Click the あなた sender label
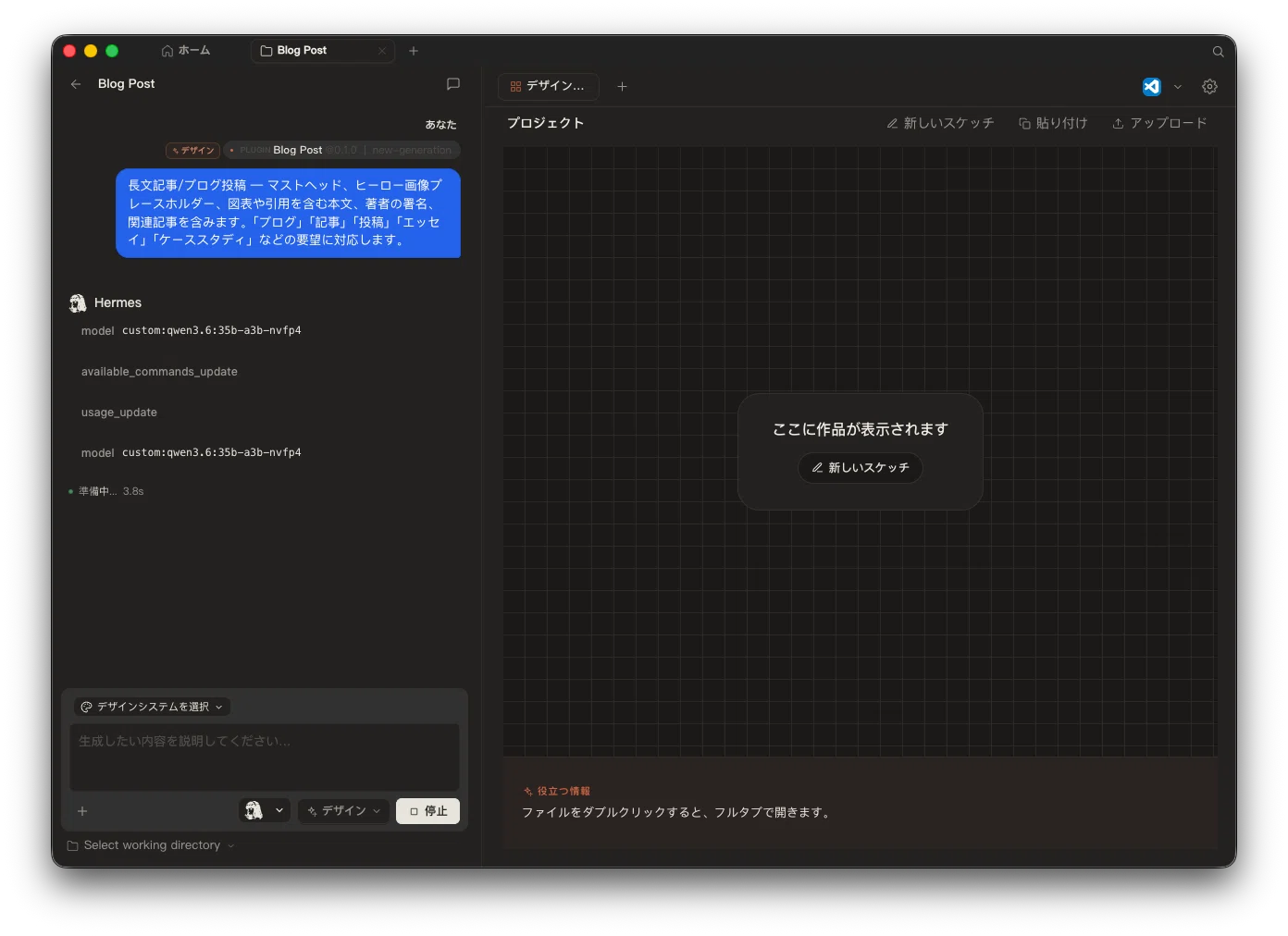 440,125
